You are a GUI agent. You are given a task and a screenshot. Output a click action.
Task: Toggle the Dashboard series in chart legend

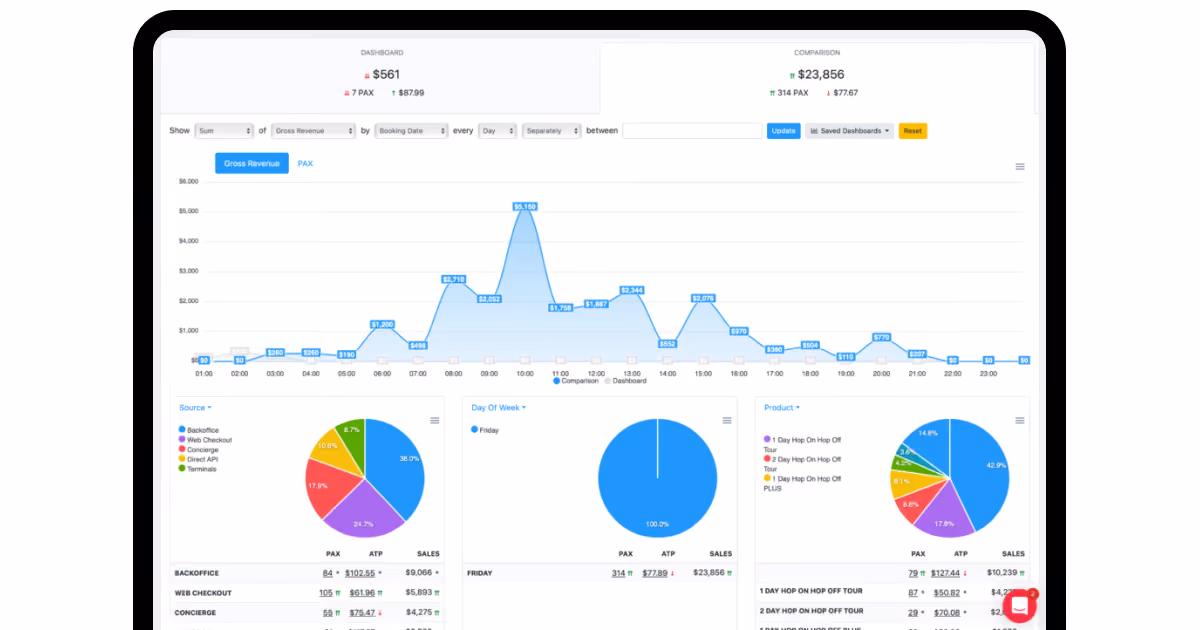pos(625,381)
